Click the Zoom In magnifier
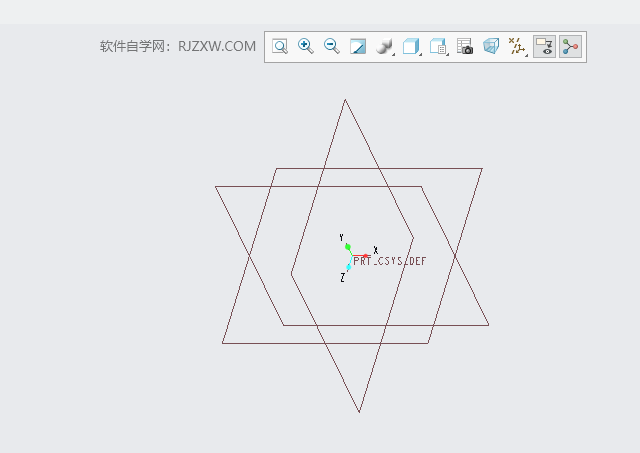 coord(306,46)
